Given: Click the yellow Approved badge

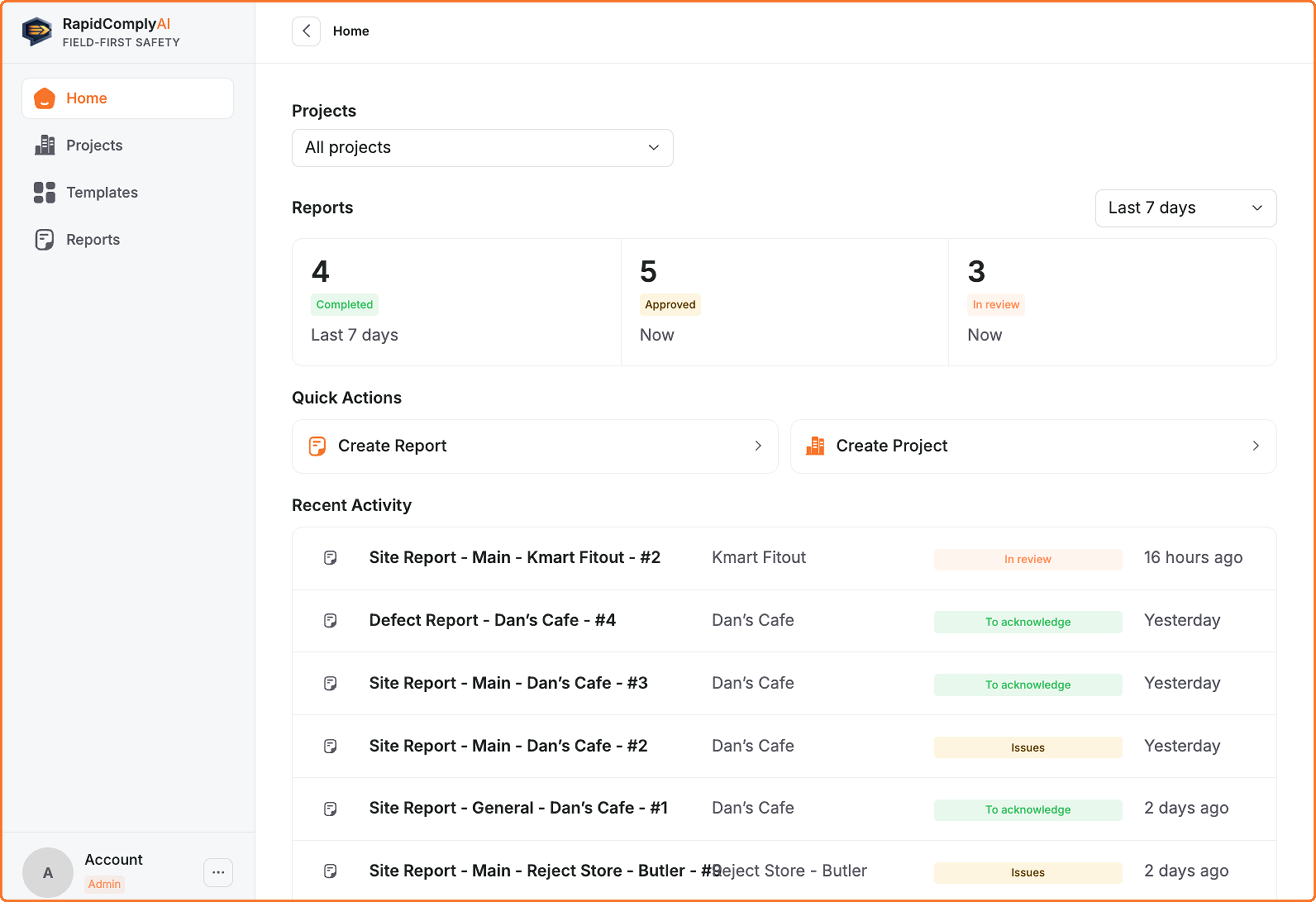Looking at the screenshot, I should pos(670,305).
